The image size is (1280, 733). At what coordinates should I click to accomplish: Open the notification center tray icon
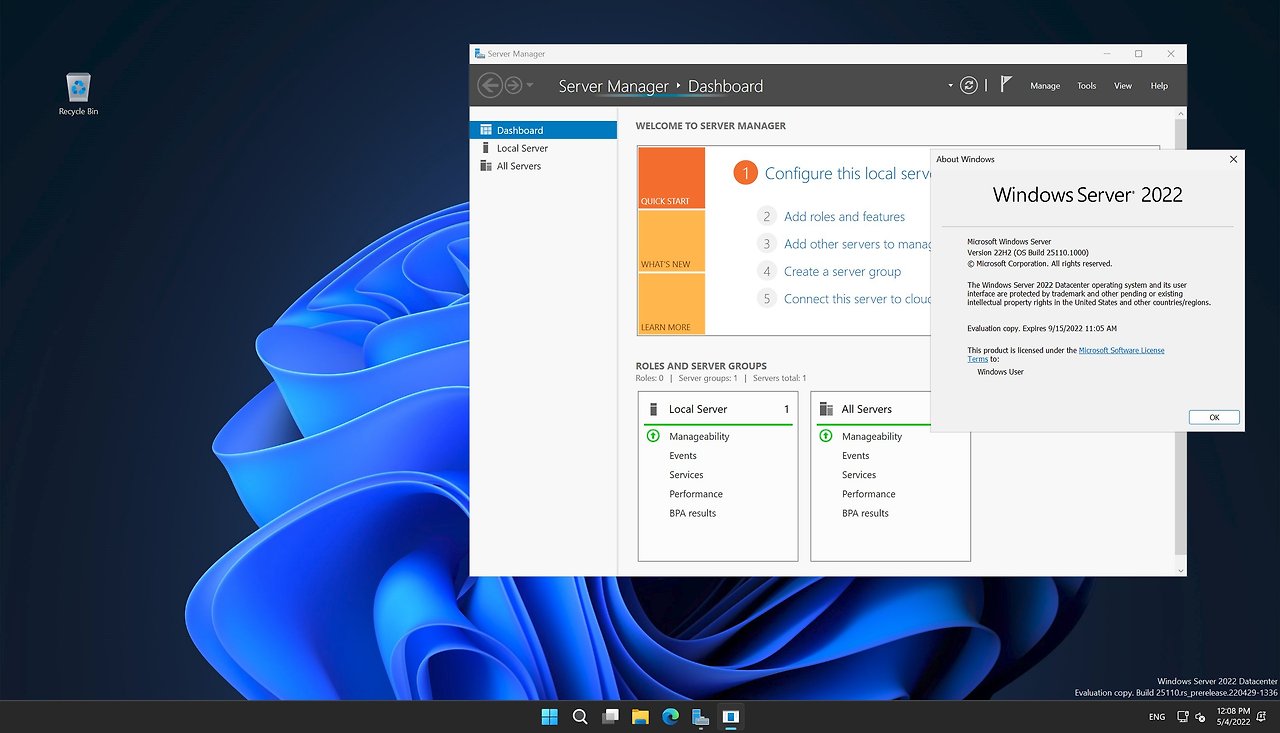click(1262, 717)
